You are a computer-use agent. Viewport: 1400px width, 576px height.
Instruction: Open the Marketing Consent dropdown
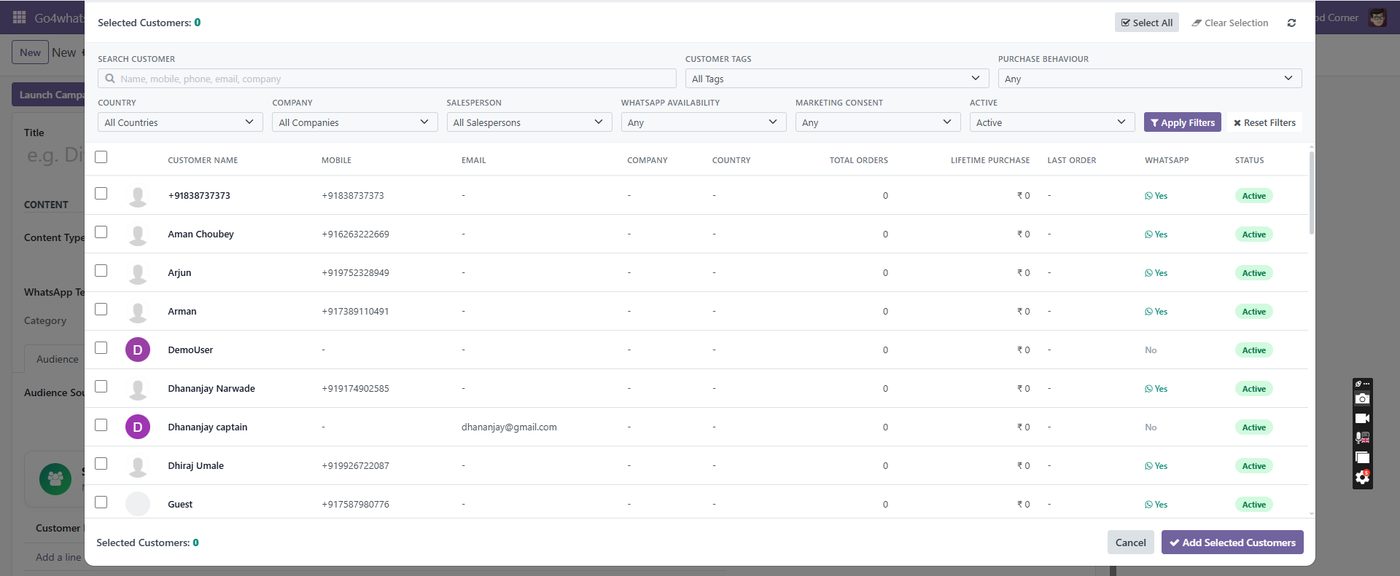(x=878, y=122)
